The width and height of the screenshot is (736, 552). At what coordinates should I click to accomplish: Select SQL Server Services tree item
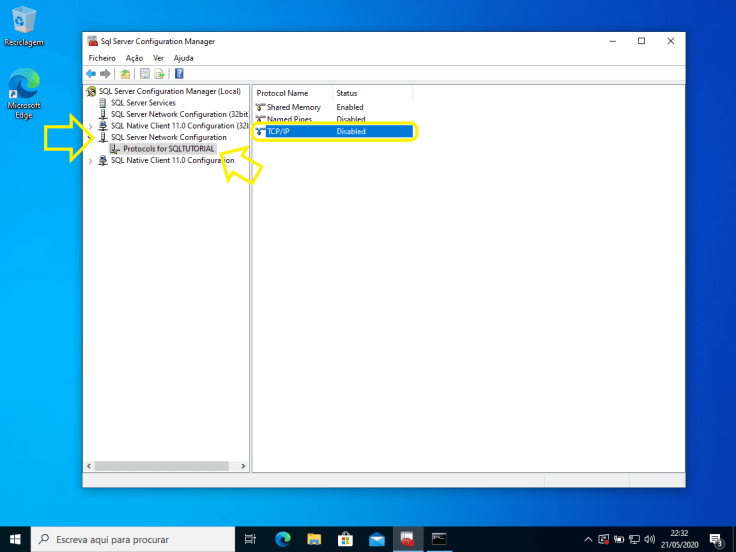click(143, 103)
